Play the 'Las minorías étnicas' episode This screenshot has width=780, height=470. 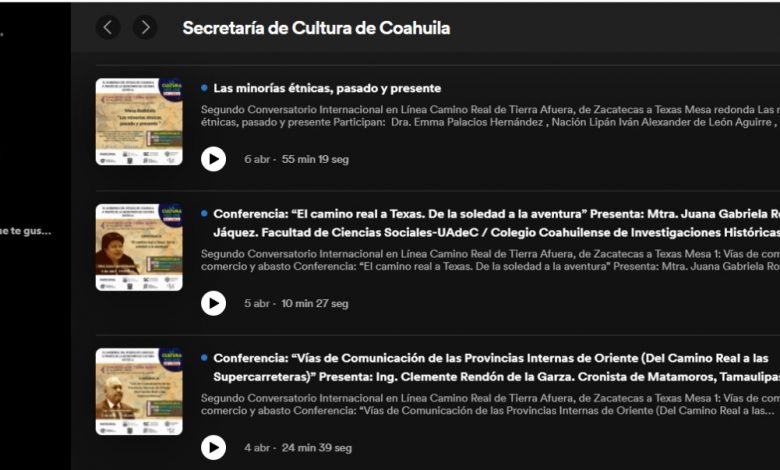point(213,159)
